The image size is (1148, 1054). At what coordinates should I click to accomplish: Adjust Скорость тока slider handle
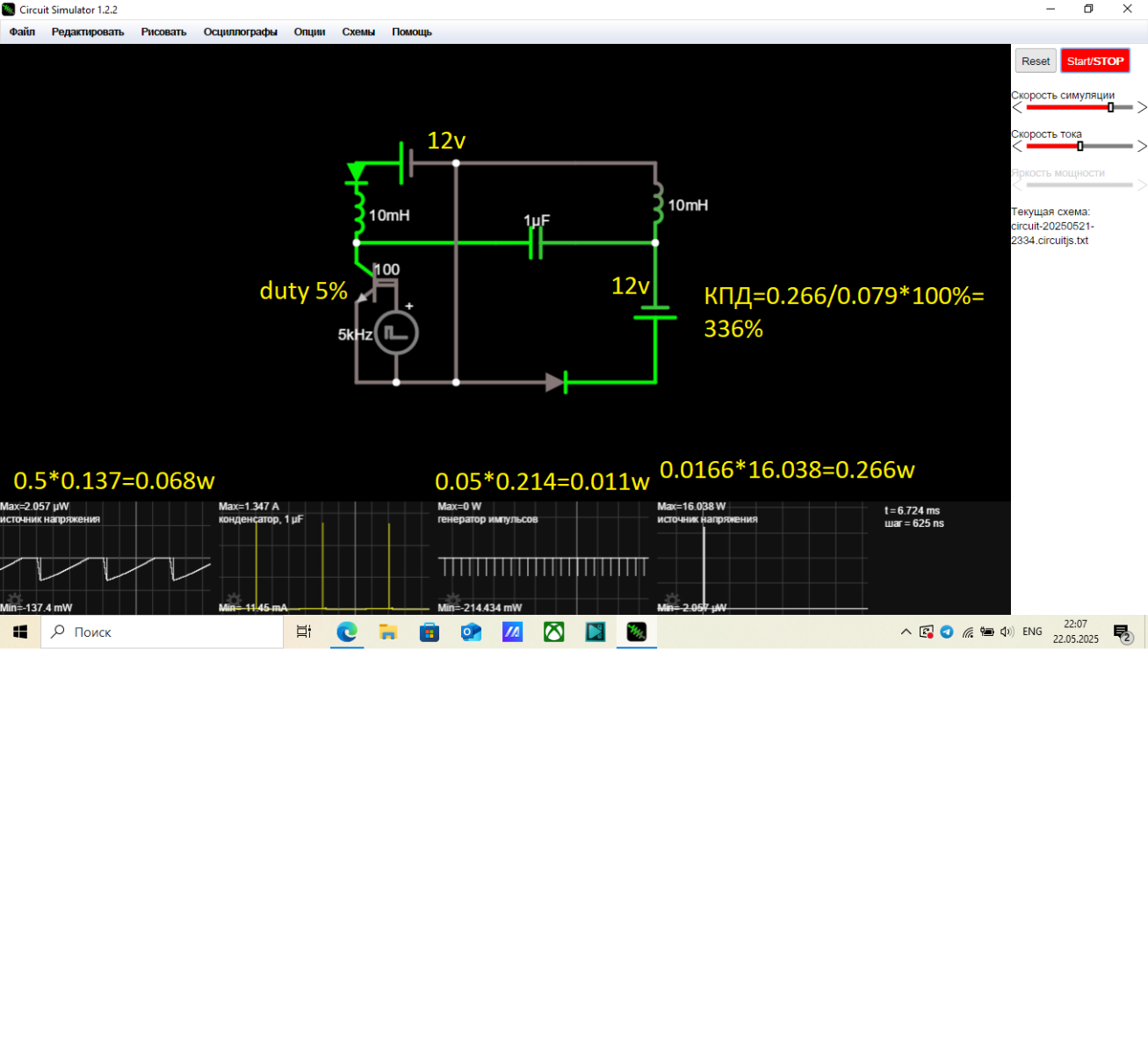click(1080, 146)
